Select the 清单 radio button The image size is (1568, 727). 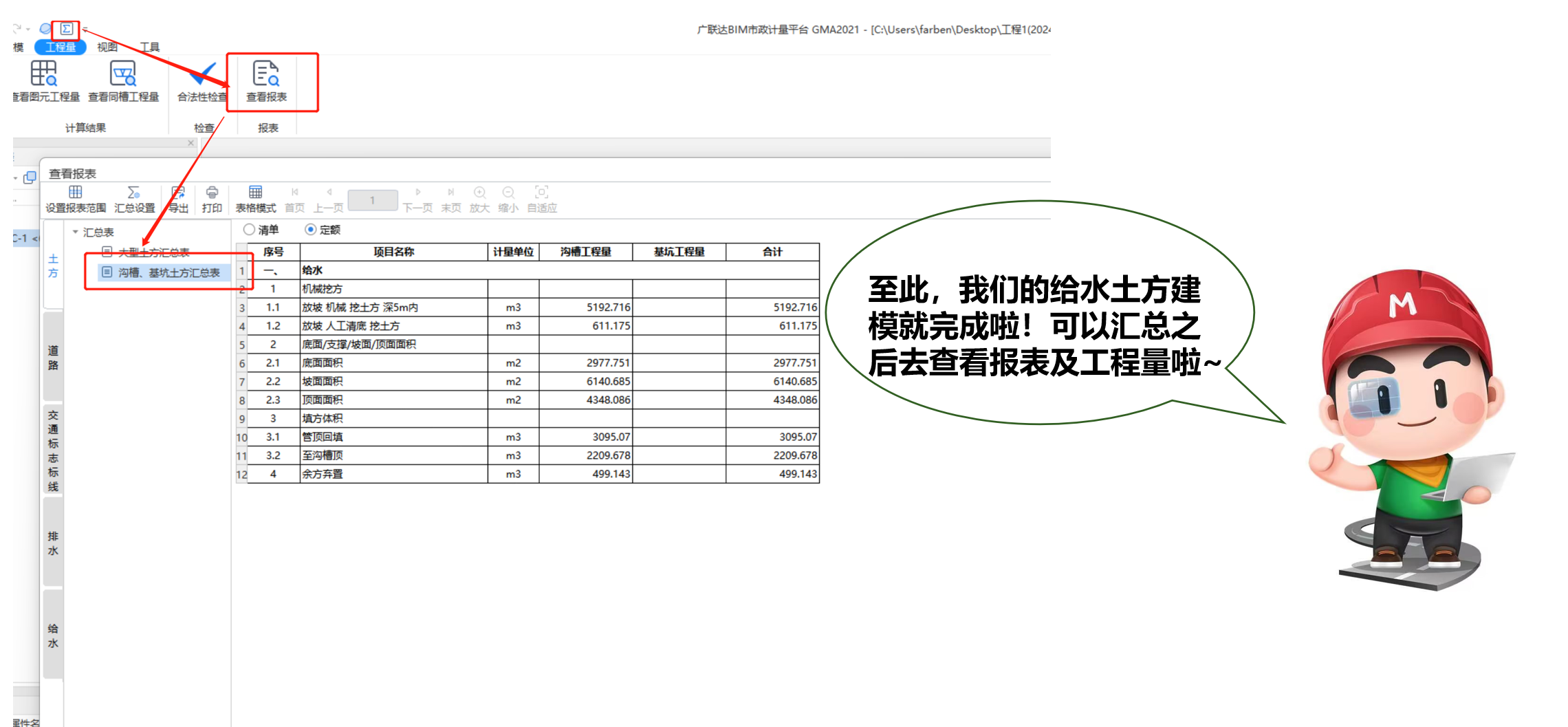pos(248,230)
